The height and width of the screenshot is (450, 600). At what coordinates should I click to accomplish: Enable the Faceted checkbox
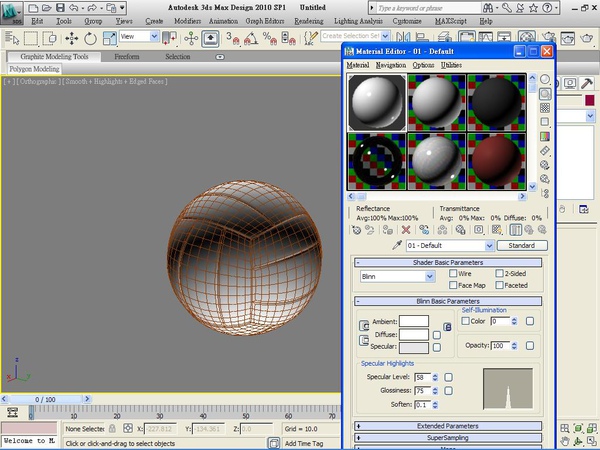tap(499, 285)
